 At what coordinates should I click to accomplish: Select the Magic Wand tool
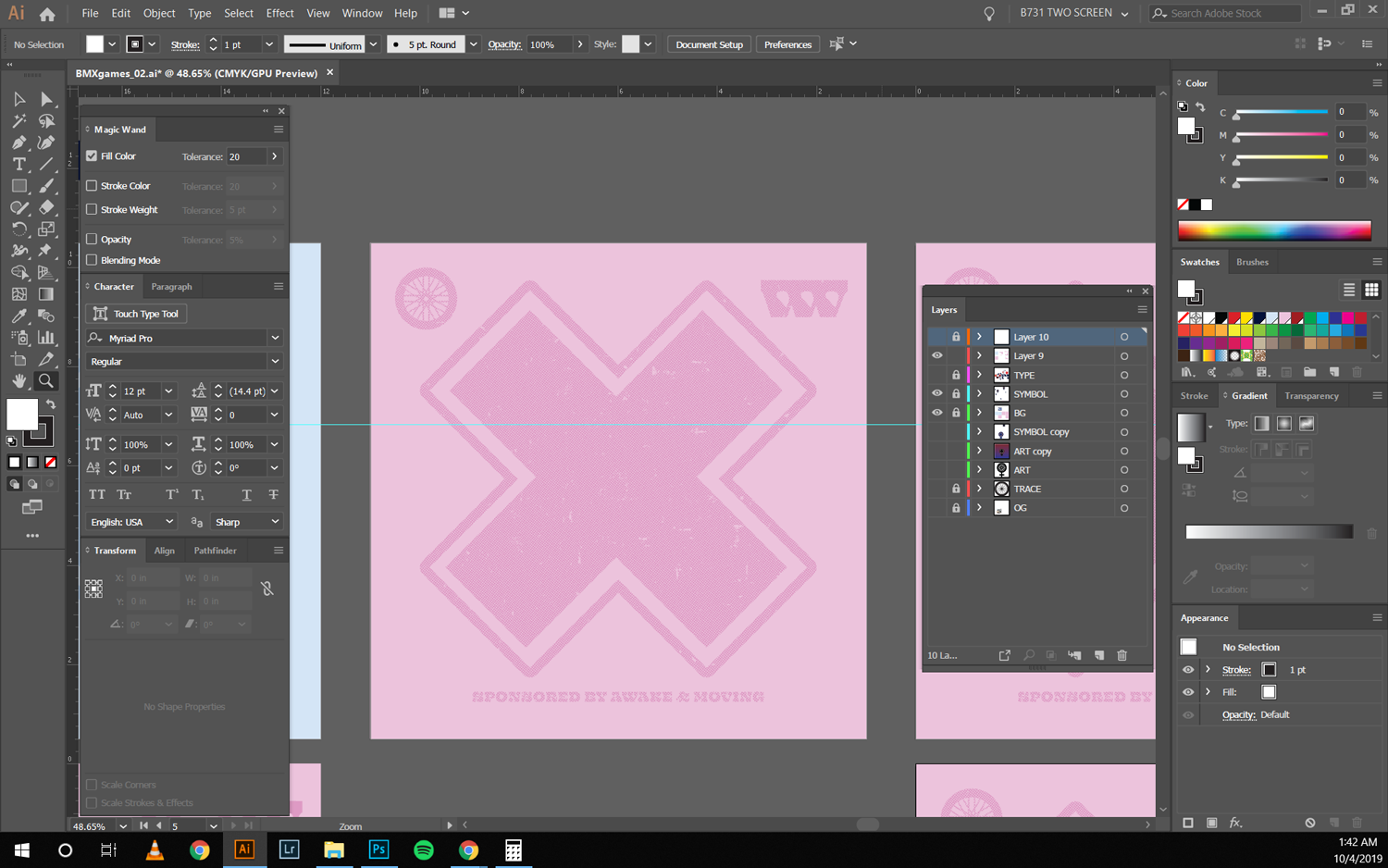pos(19,121)
